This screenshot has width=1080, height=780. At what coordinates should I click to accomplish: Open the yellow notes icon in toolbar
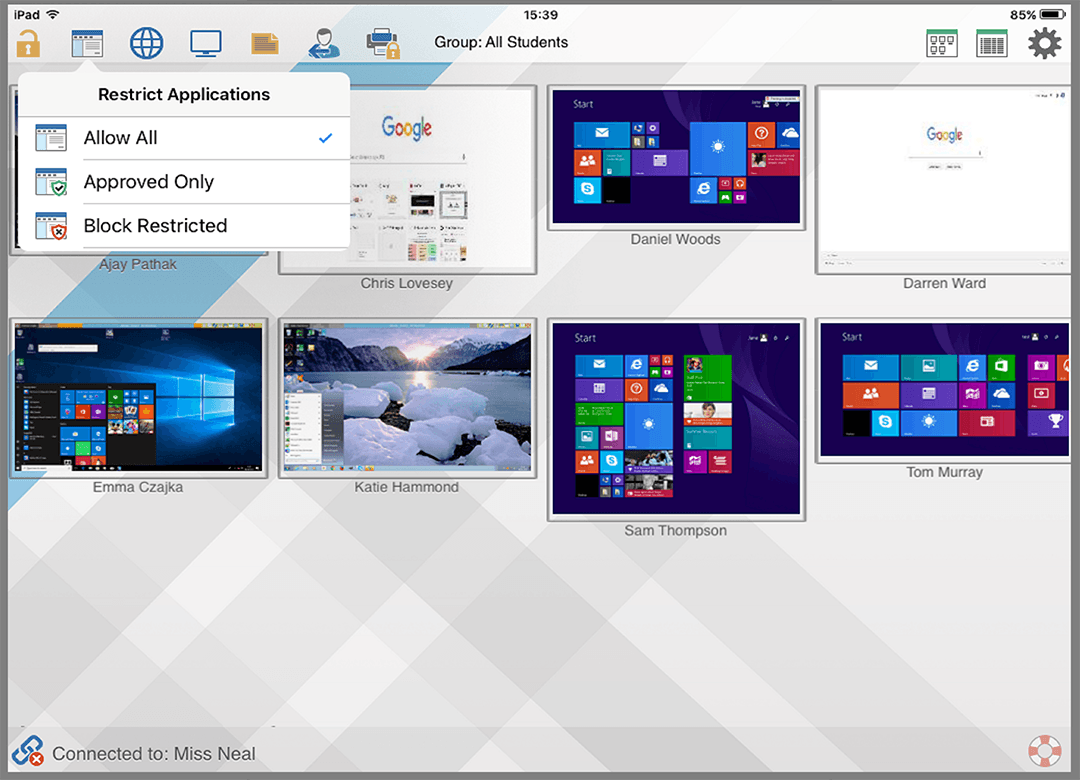265,44
